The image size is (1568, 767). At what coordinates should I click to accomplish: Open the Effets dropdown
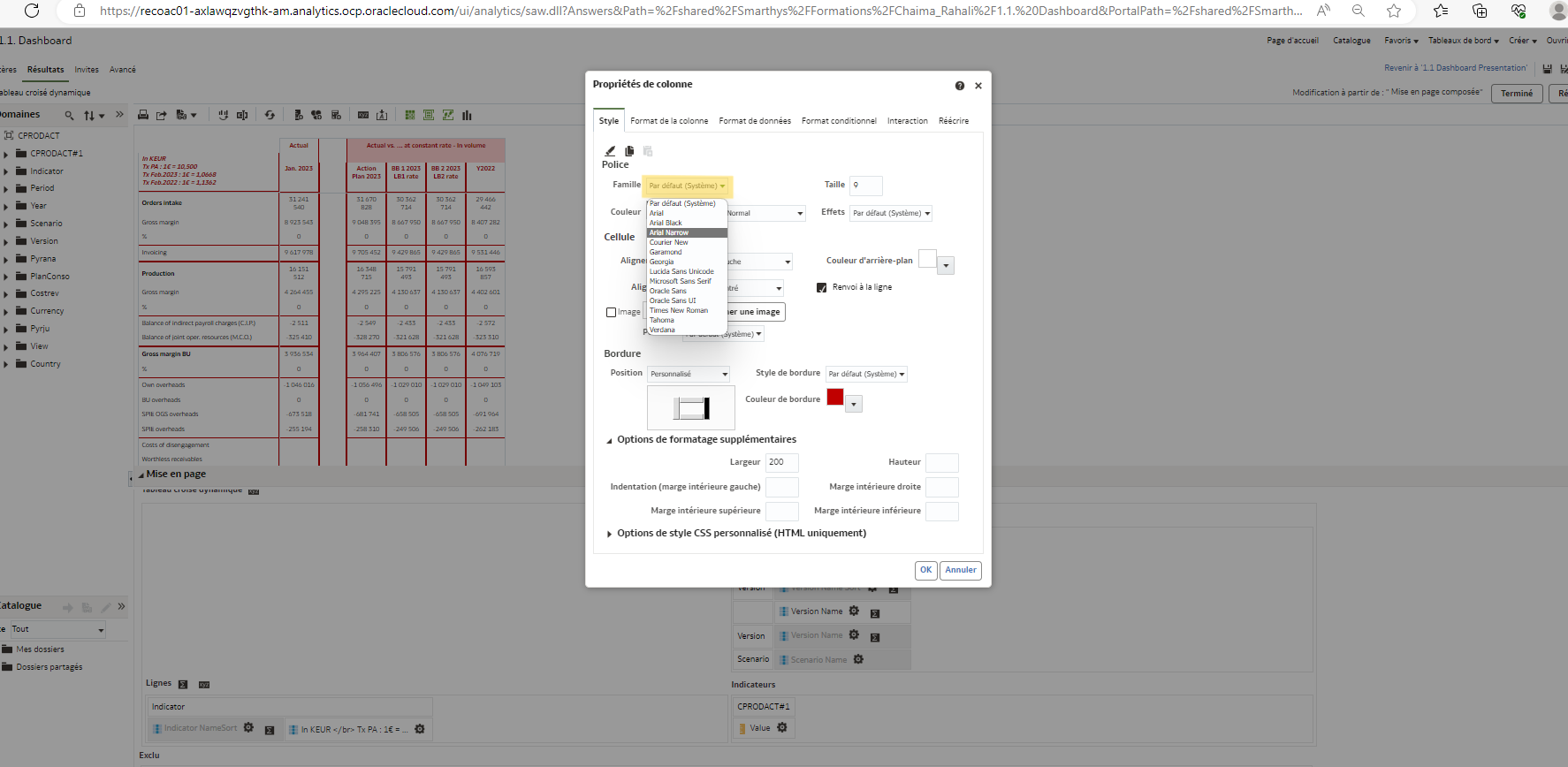(x=891, y=213)
